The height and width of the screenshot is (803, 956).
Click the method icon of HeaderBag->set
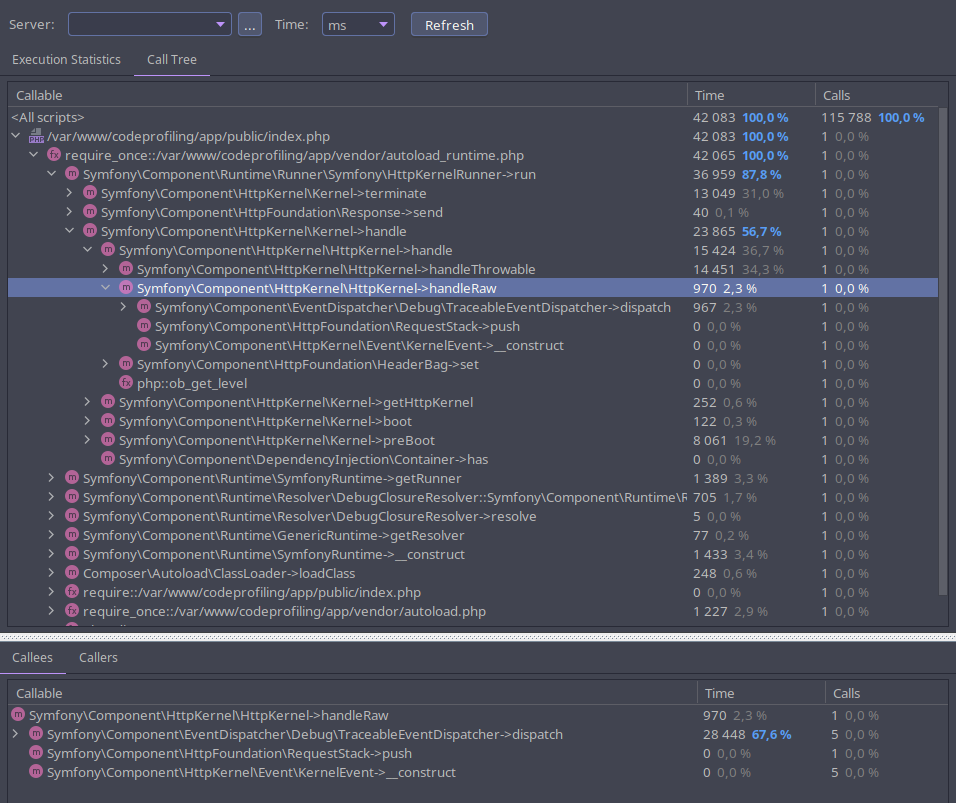click(x=126, y=363)
